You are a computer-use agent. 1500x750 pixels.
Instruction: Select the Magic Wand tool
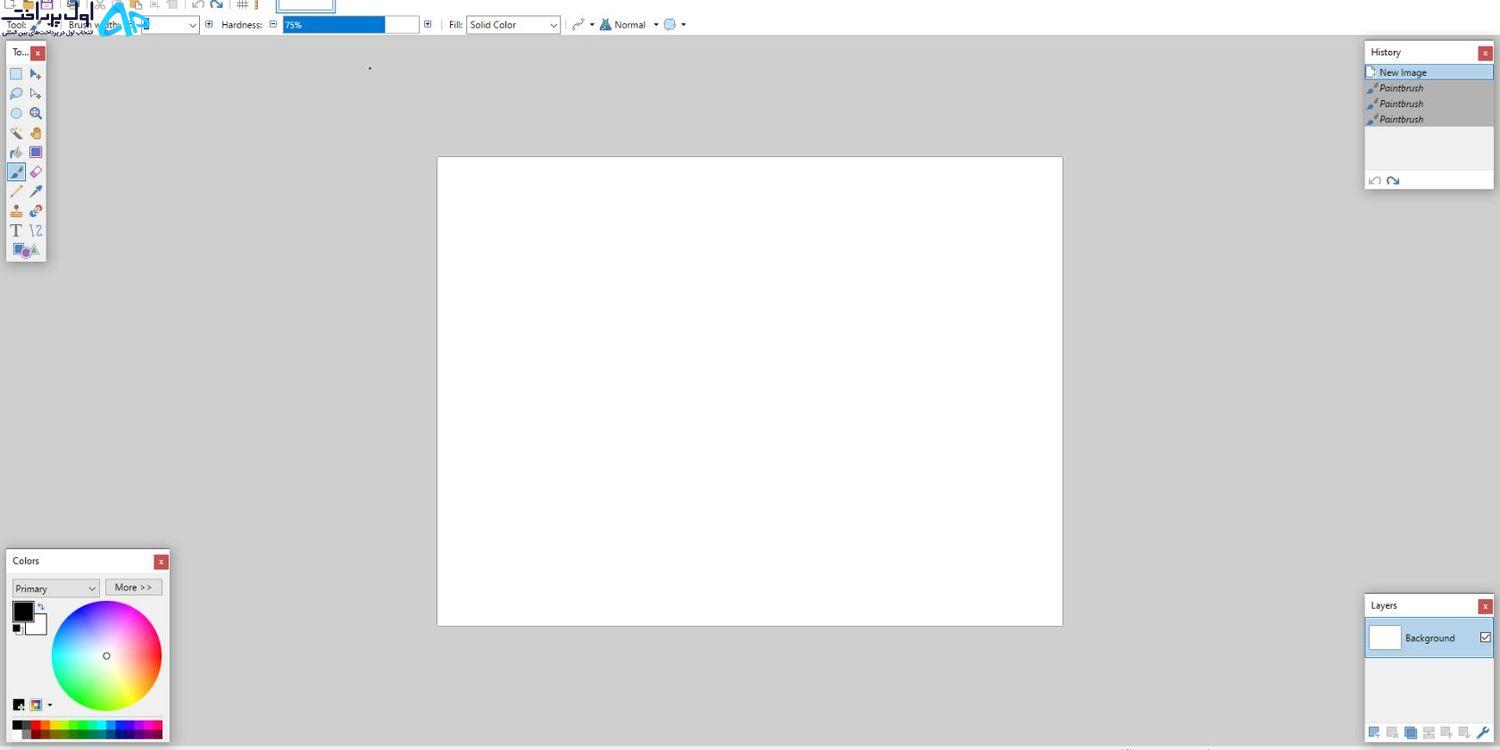click(x=16, y=133)
